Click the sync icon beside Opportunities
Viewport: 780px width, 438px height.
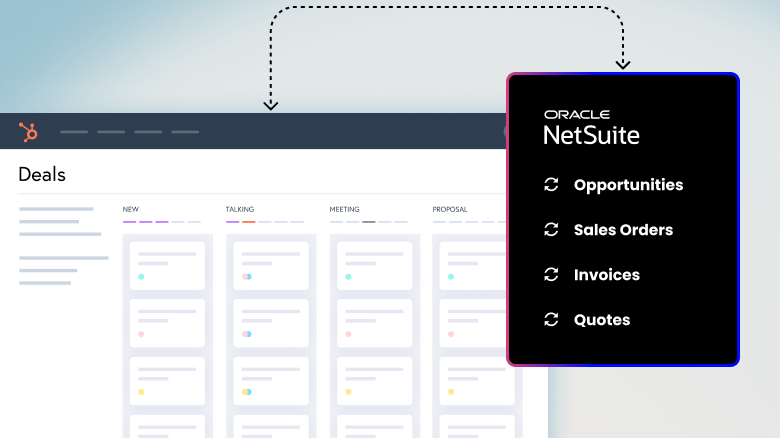(x=551, y=185)
